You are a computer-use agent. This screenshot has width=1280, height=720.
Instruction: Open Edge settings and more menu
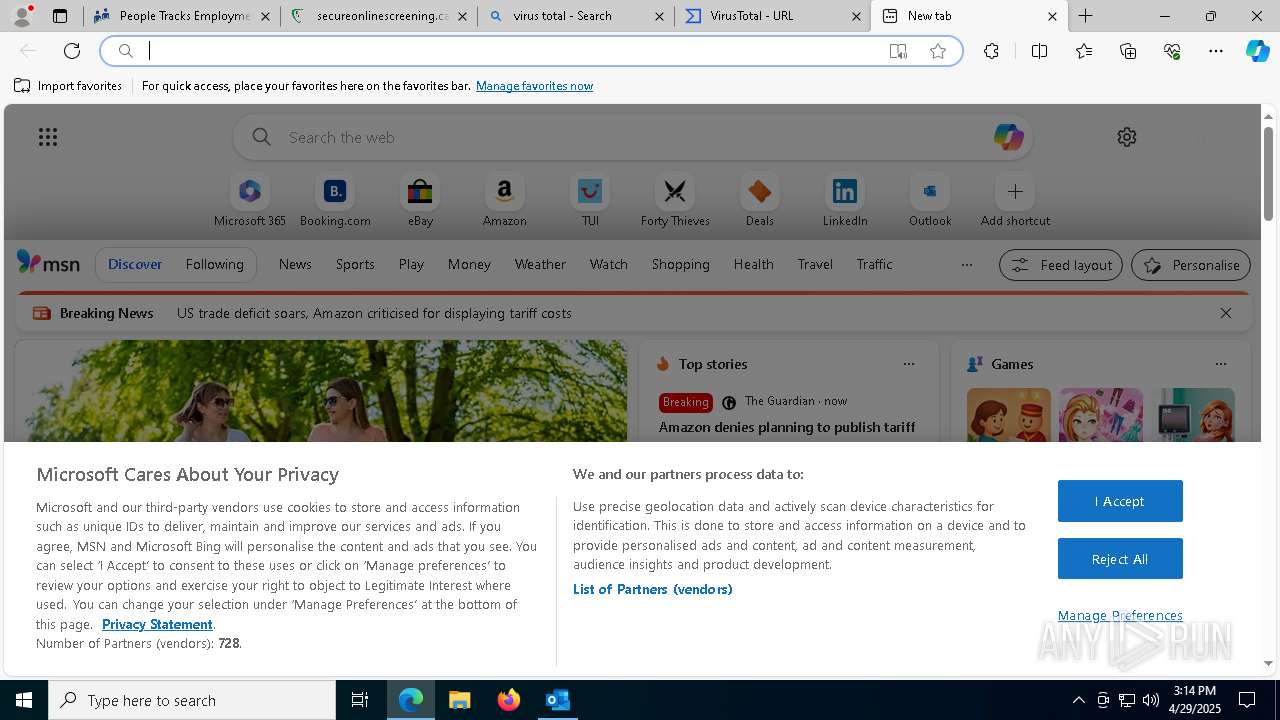(1216, 51)
